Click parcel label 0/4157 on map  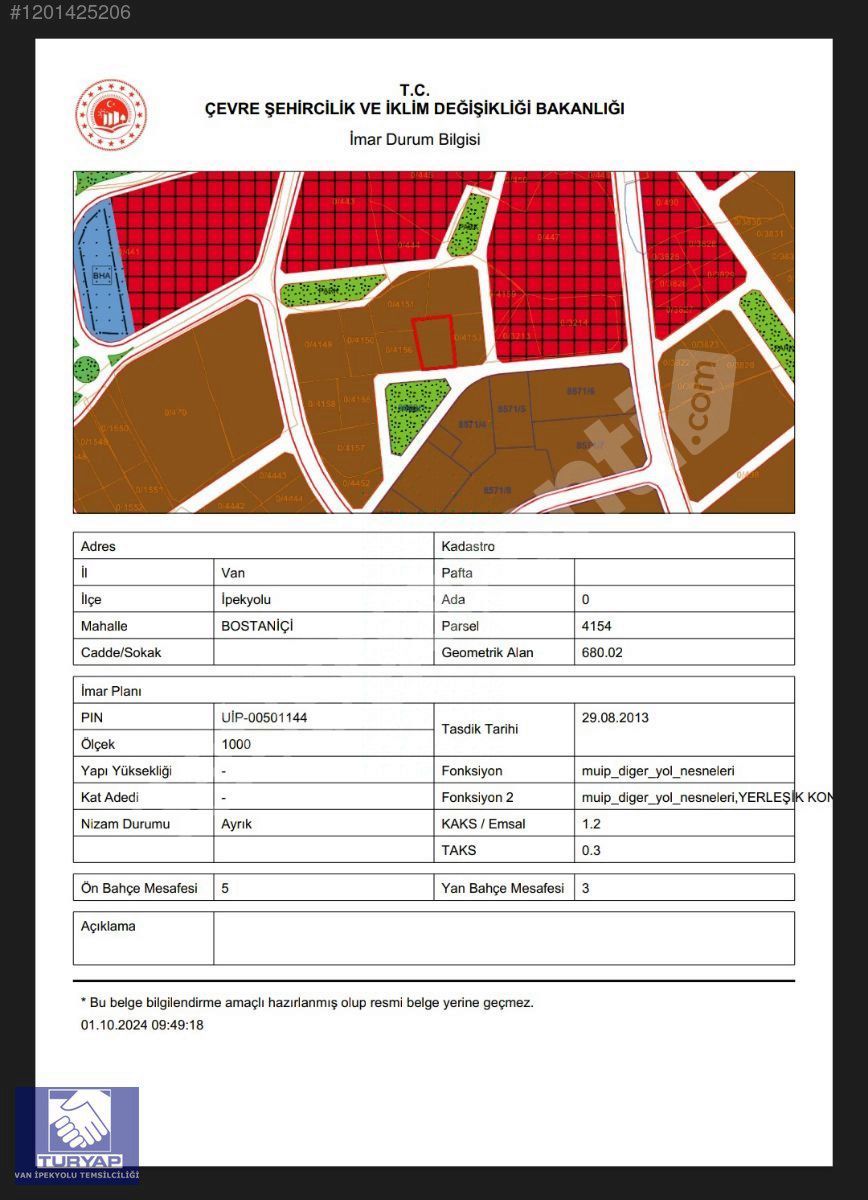(351, 447)
